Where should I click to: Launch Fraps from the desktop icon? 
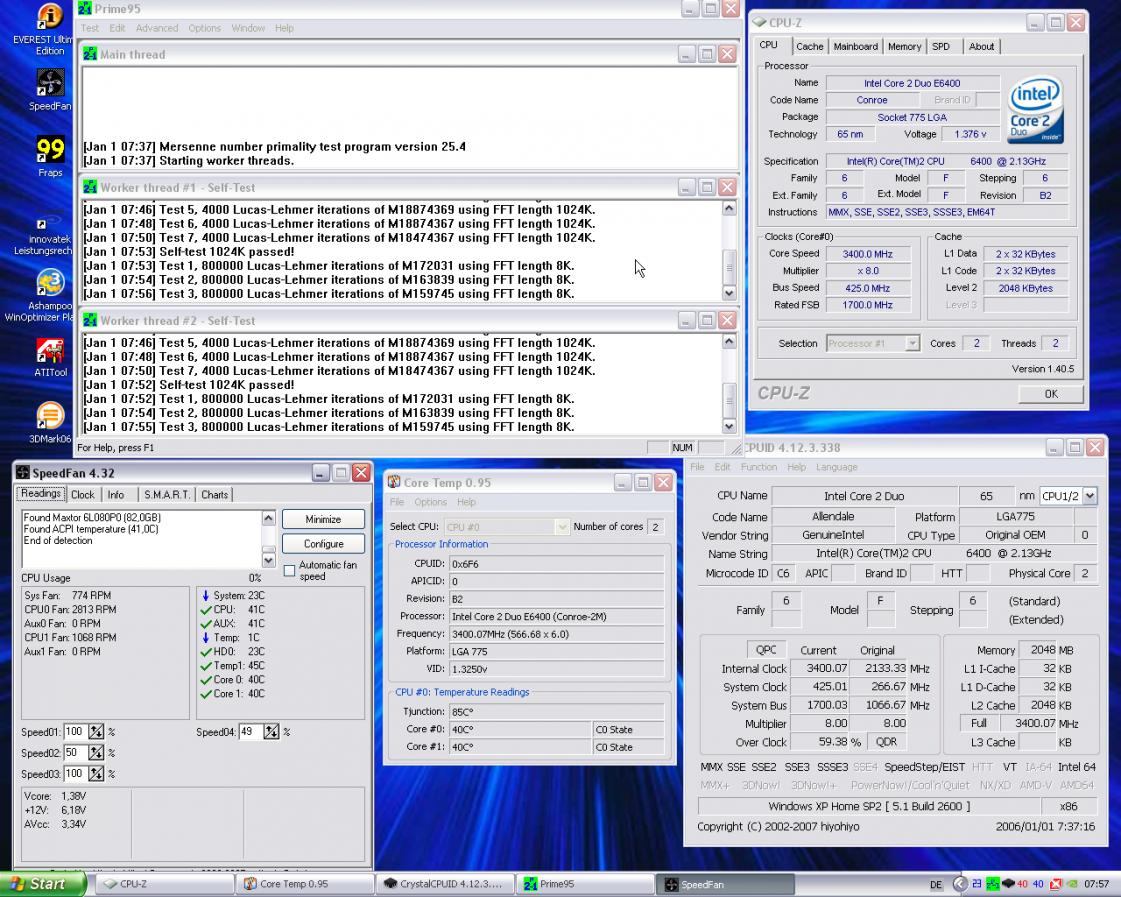click(50, 149)
